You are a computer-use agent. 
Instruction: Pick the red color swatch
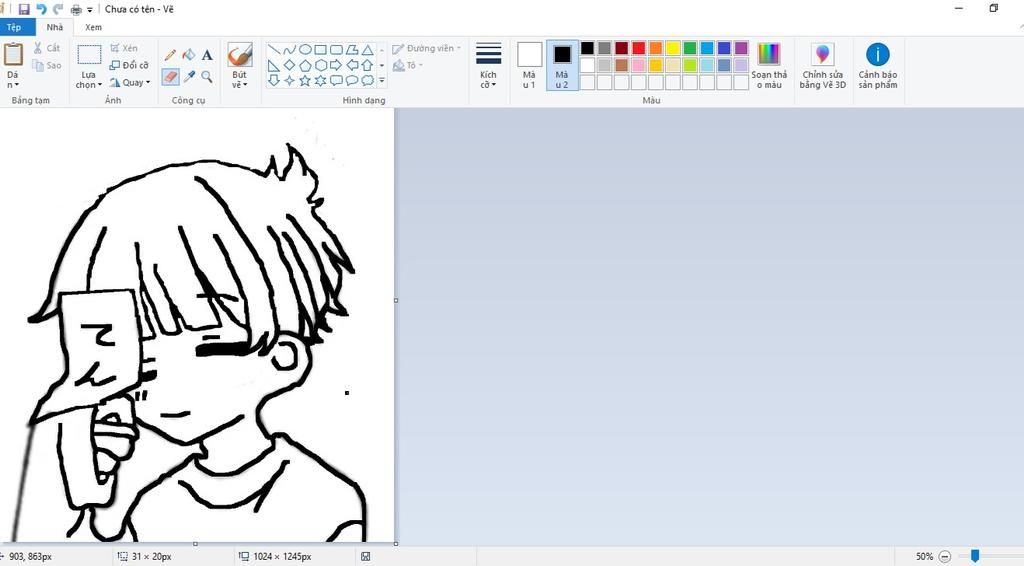click(639, 48)
